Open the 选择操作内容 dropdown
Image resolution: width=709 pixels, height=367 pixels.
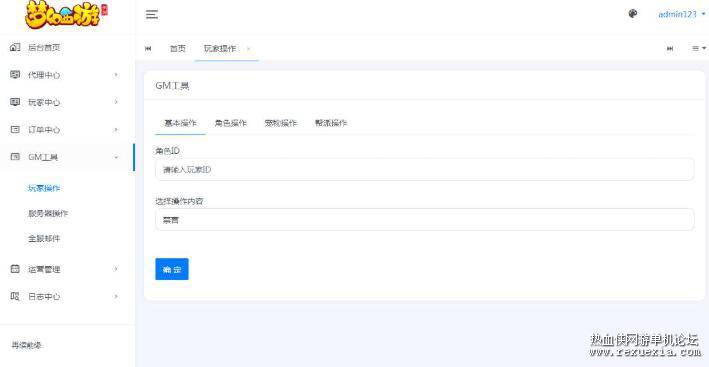tap(424, 220)
